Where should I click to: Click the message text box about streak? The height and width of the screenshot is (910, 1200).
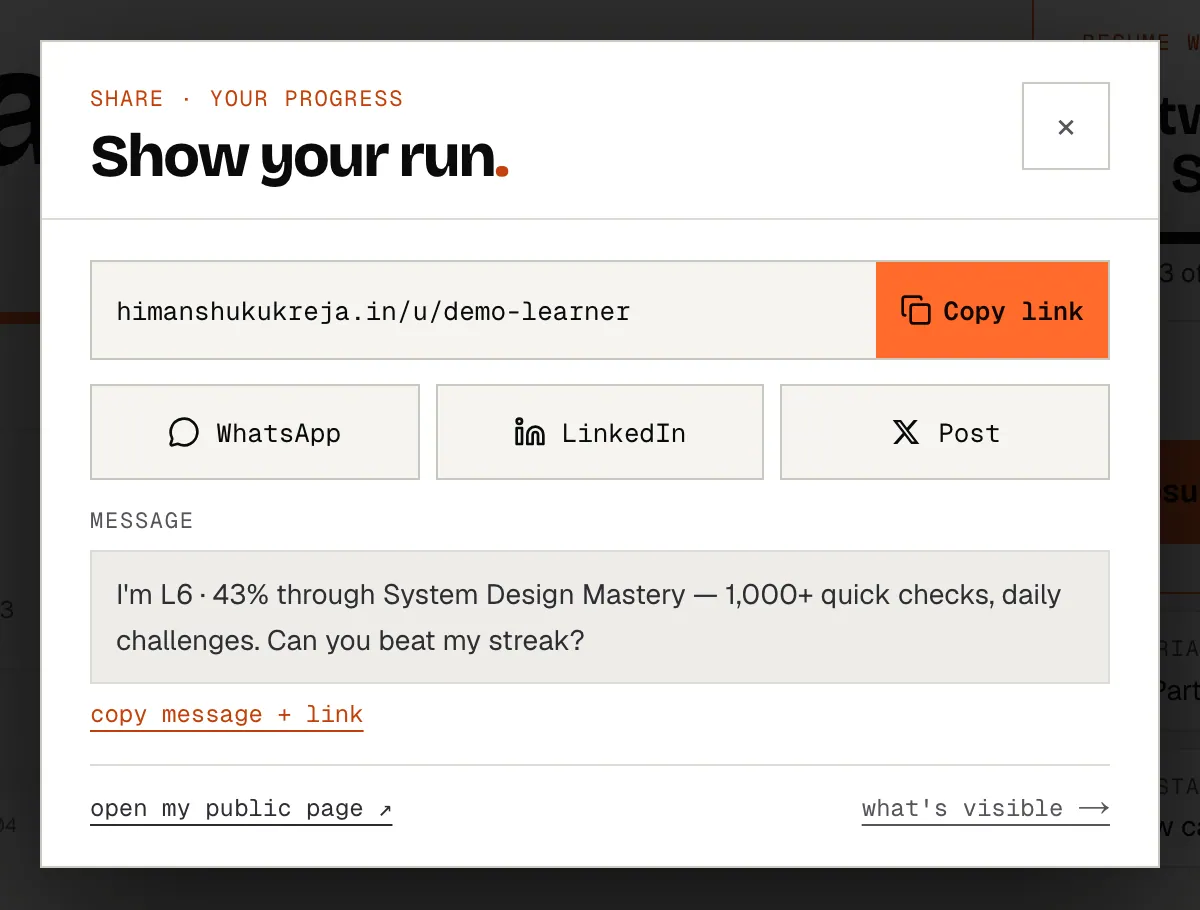coord(600,617)
